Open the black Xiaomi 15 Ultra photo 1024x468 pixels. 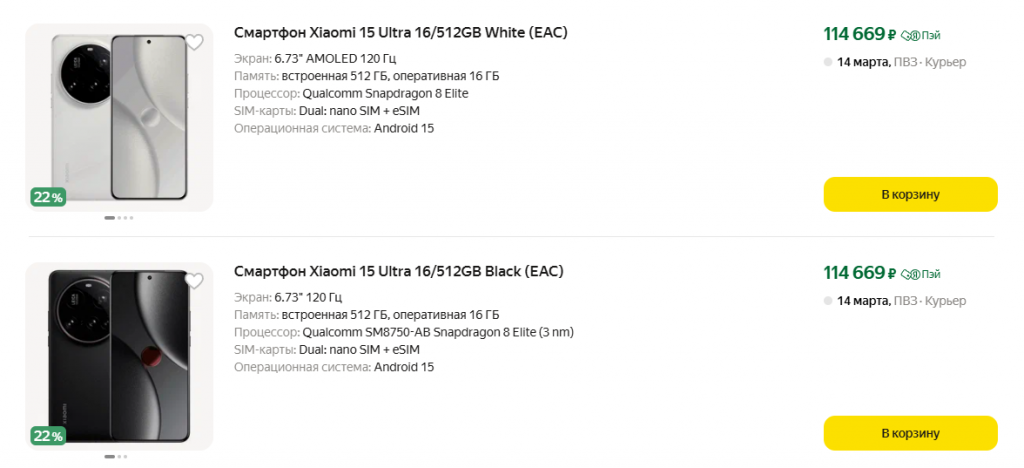pos(120,355)
